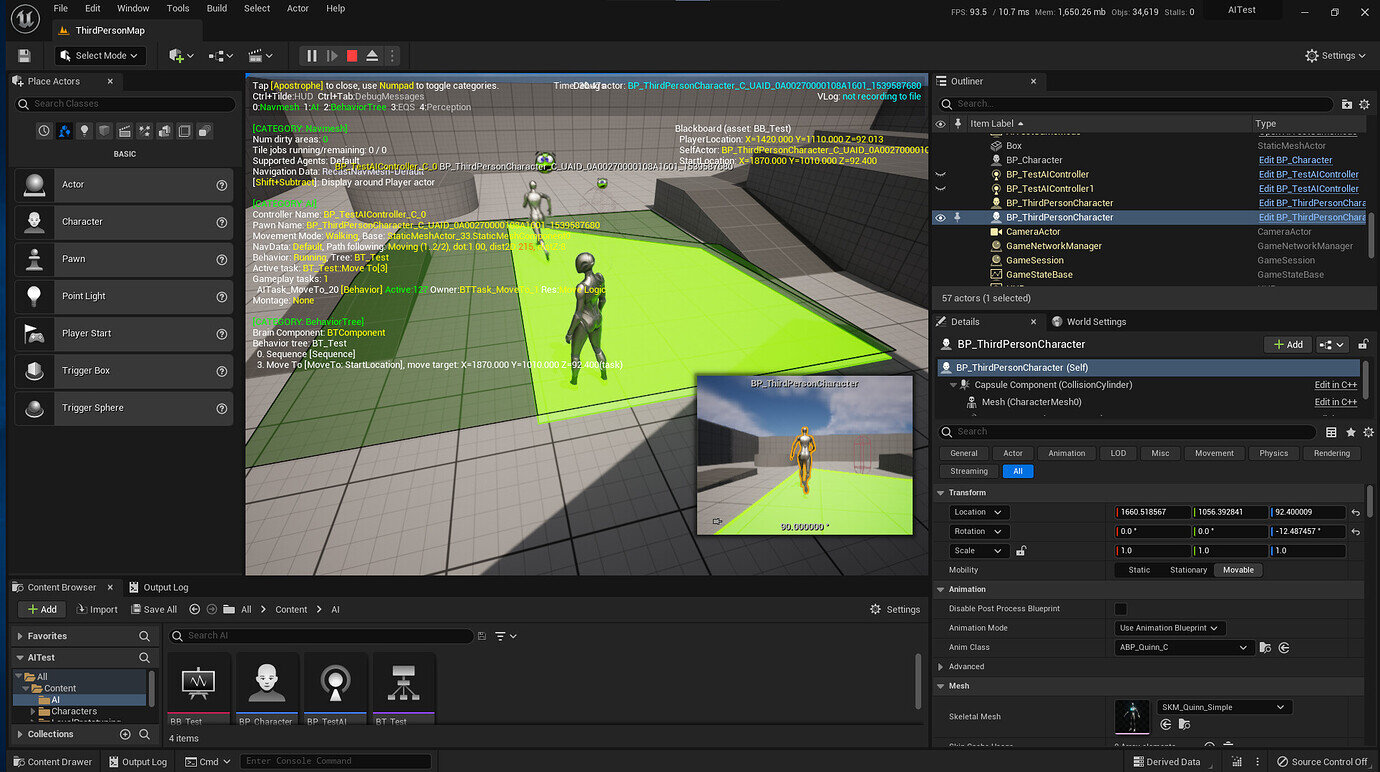Click the scale lock icon
The height and width of the screenshot is (772, 1380).
point(1021,551)
